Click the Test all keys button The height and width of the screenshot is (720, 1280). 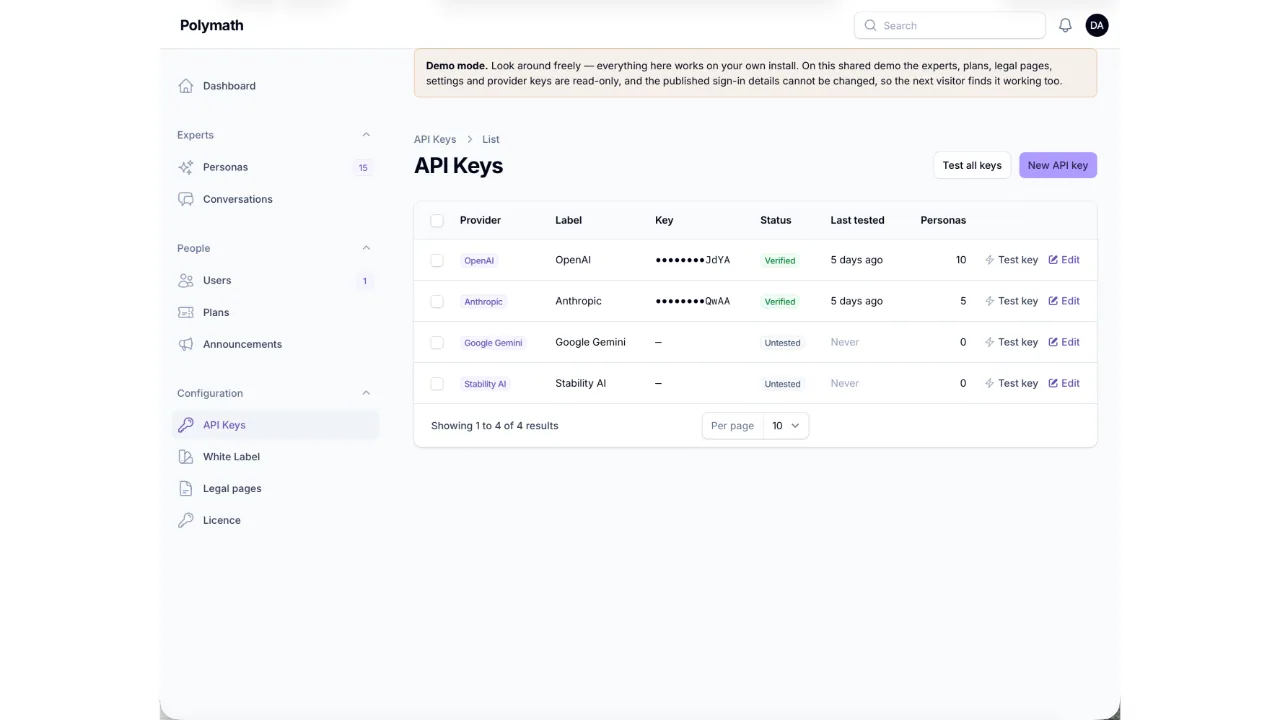click(x=972, y=165)
